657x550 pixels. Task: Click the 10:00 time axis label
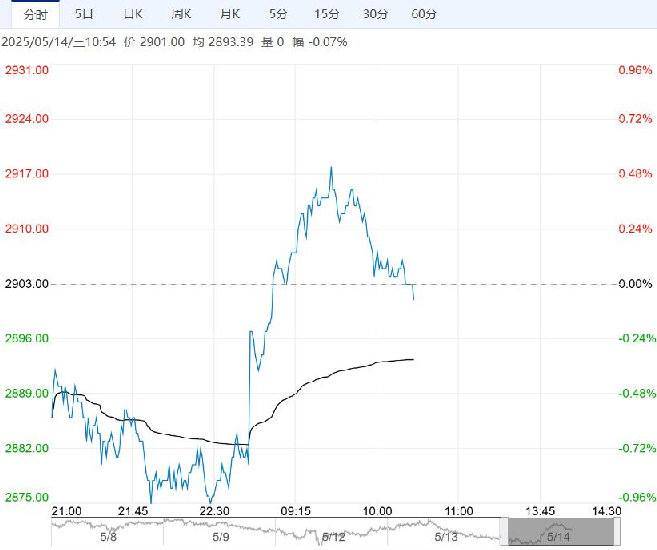377,511
